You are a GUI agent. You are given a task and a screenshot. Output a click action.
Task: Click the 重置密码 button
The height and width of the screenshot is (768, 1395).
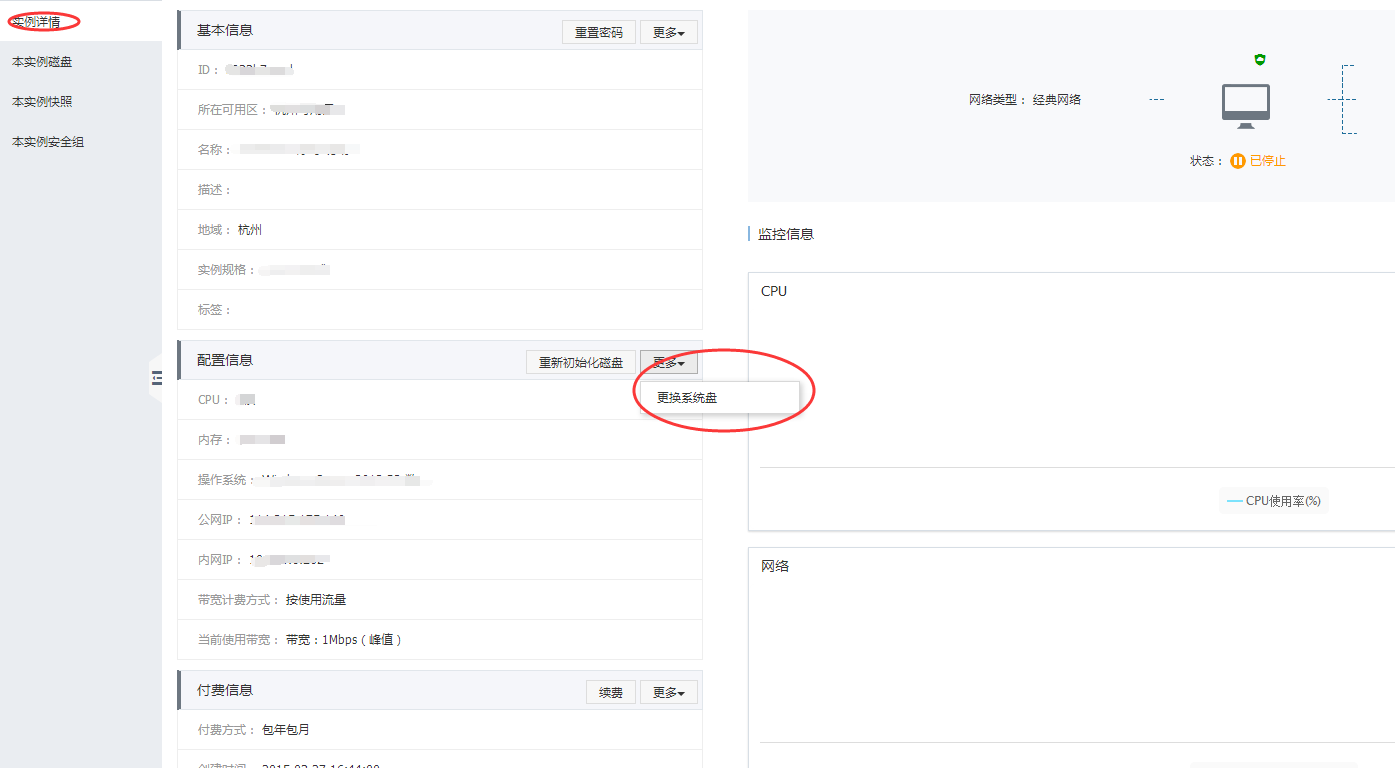tap(598, 32)
